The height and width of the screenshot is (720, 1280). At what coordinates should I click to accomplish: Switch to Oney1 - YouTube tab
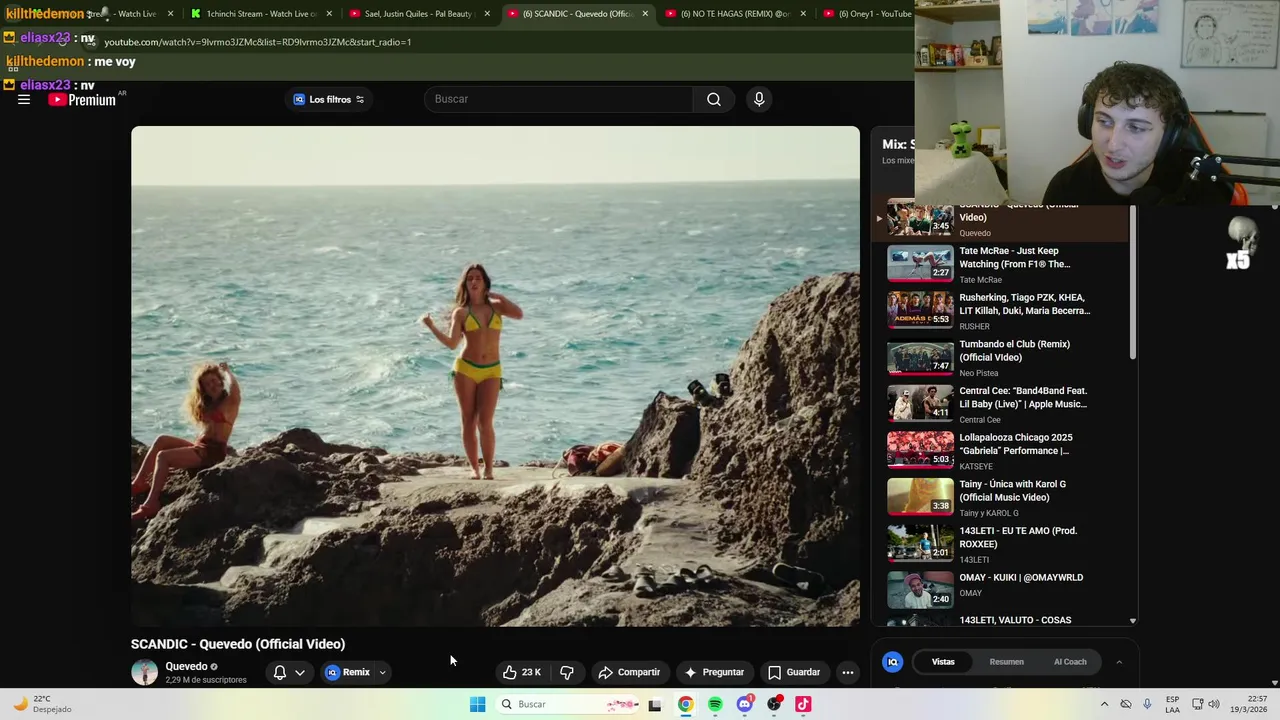868,14
